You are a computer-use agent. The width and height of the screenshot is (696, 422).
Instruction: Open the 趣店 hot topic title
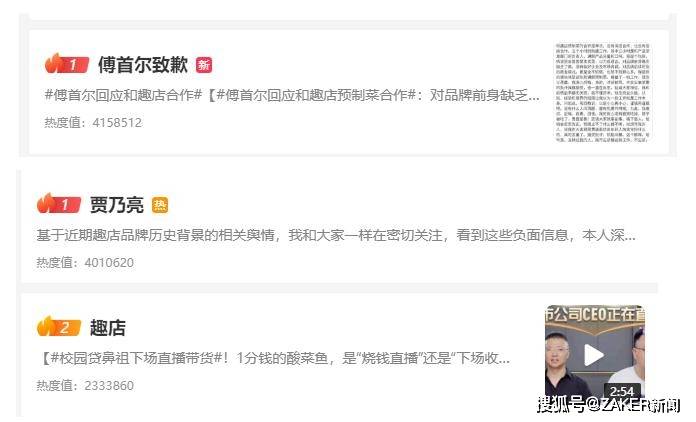click(108, 328)
